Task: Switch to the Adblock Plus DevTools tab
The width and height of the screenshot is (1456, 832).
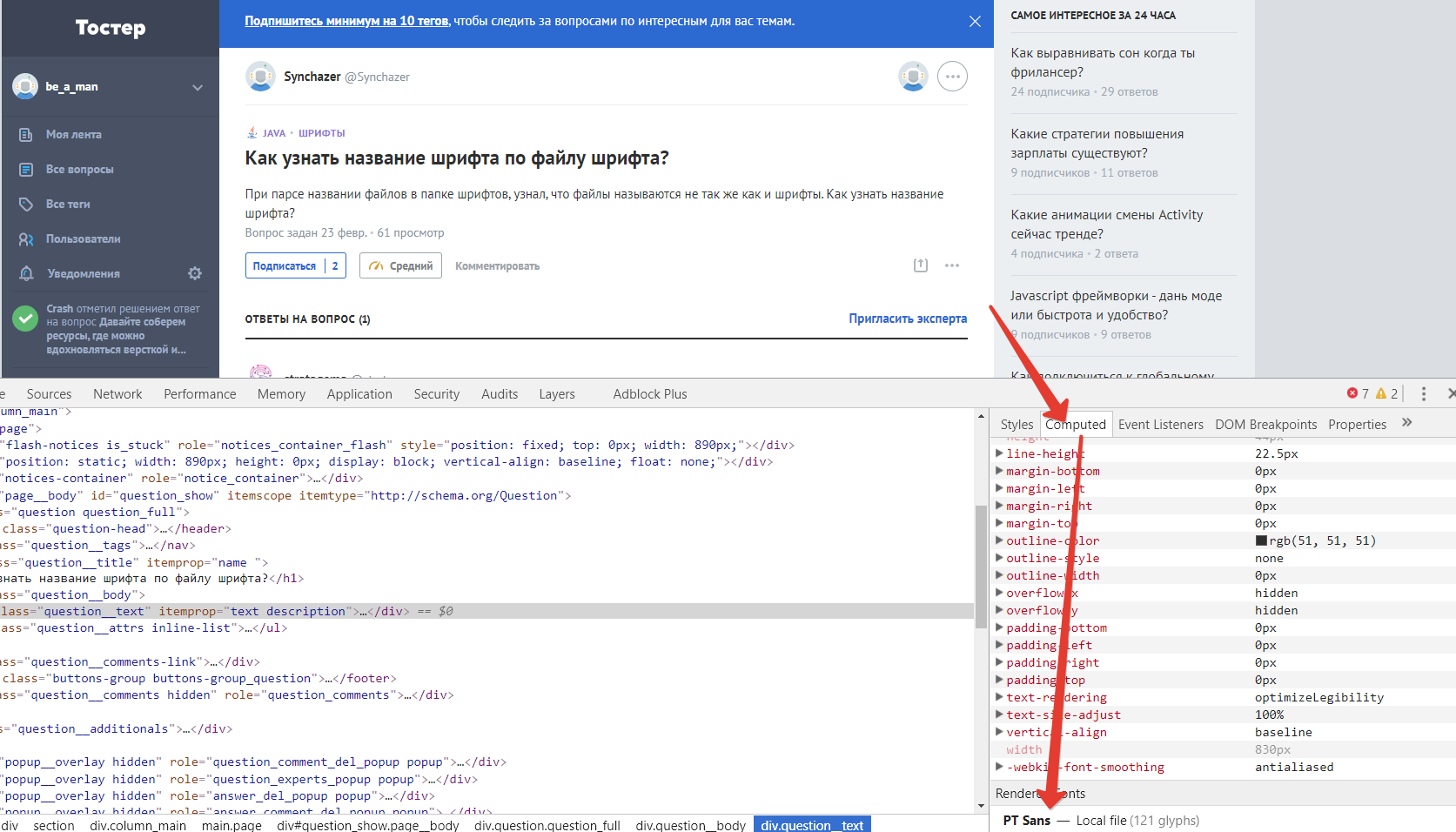Action: coord(650,394)
